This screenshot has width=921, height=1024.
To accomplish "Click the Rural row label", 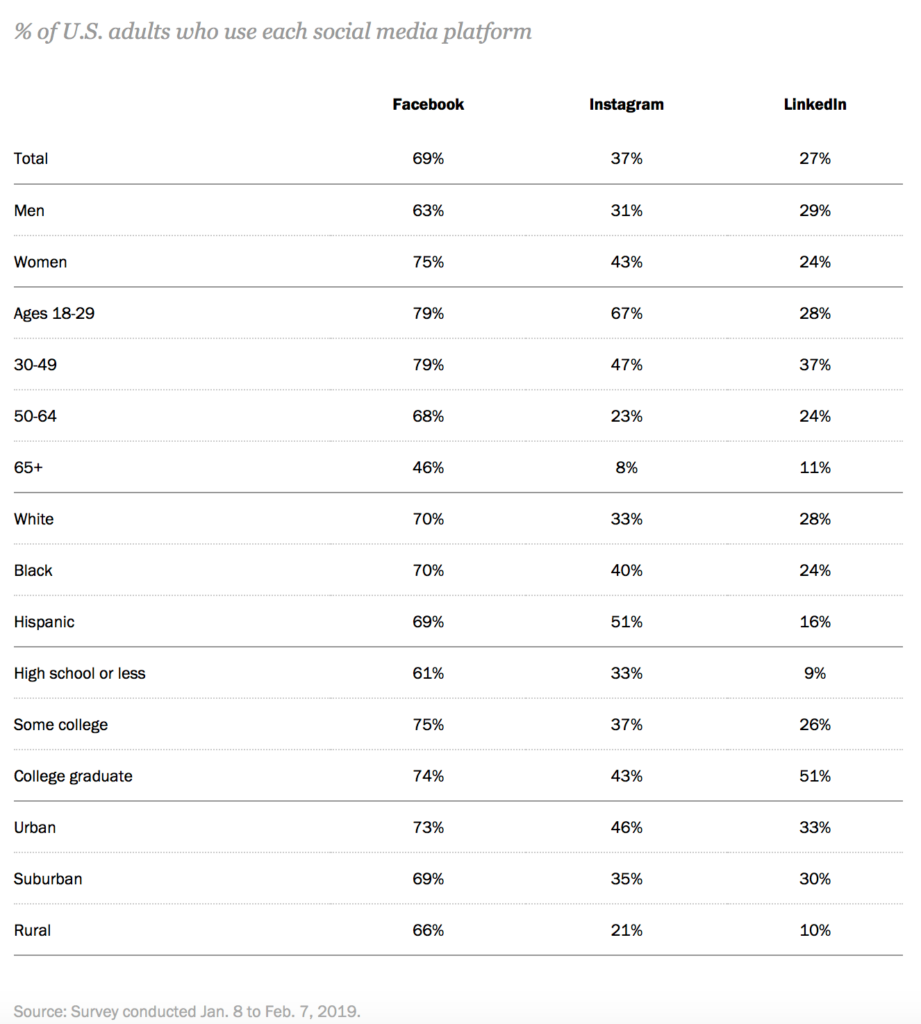I will [x=32, y=930].
